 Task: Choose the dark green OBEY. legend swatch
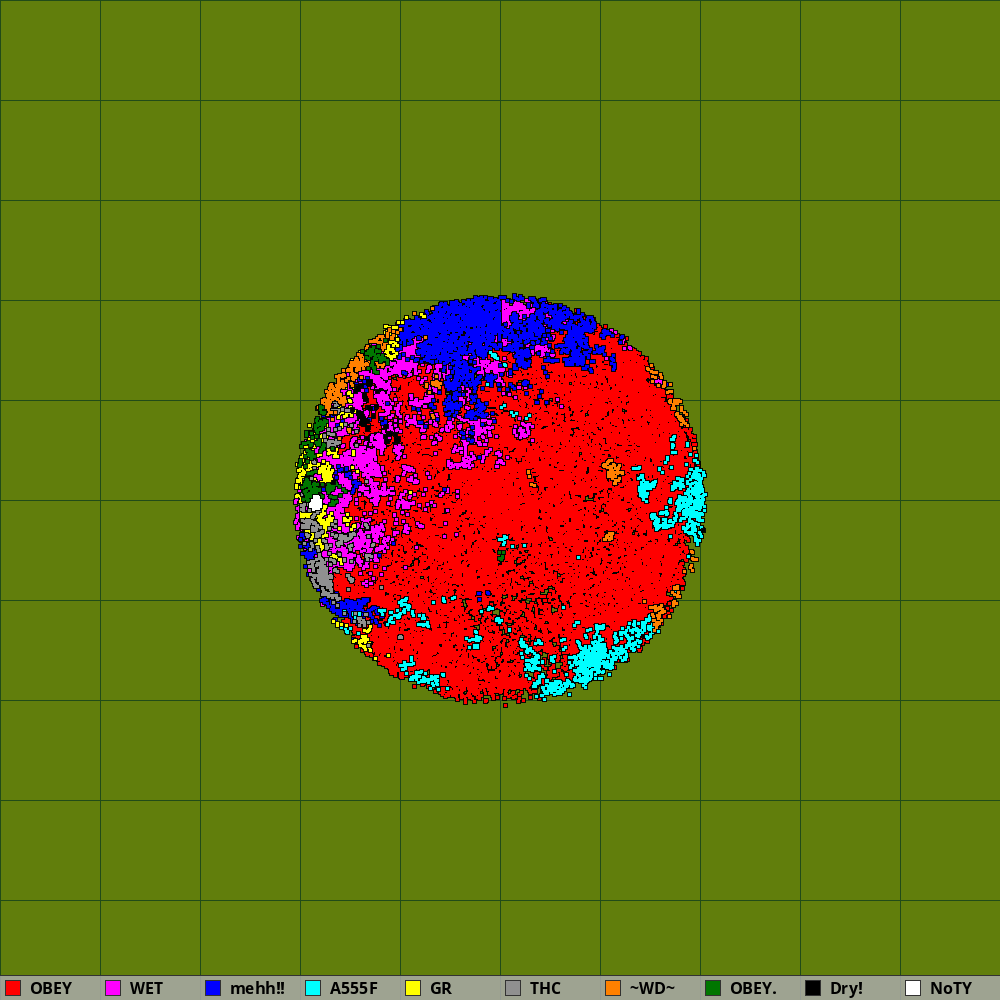(x=713, y=988)
